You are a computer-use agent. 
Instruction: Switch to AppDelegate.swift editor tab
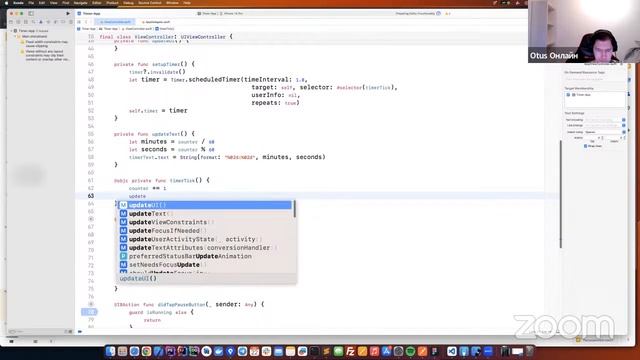[x=156, y=22]
